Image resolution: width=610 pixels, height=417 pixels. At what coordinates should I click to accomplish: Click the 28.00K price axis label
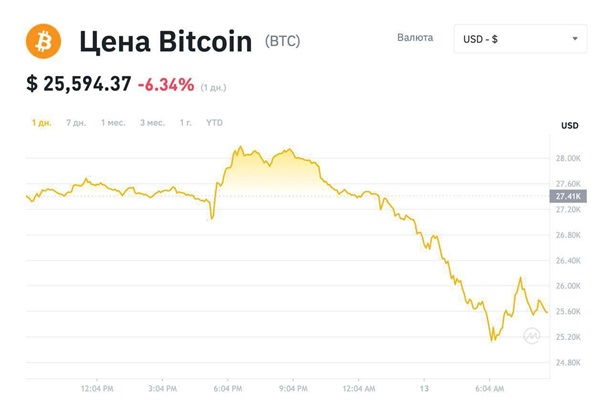pyautogui.click(x=568, y=158)
